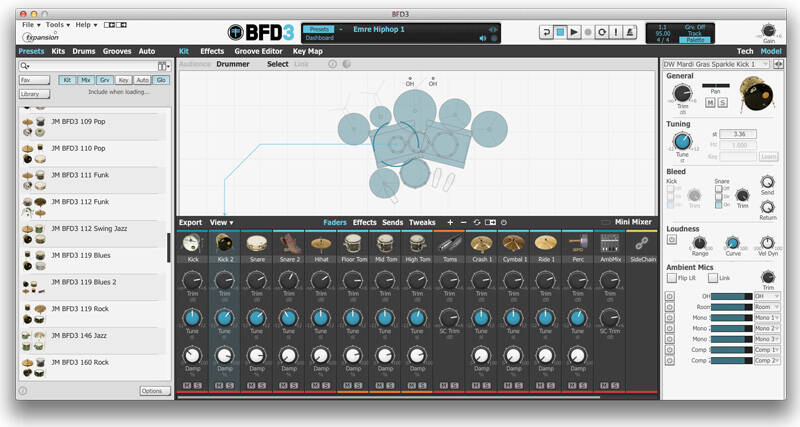Viewport: 800px width, 427px height.
Task: Show the mixer Sends view
Action: pos(392,222)
